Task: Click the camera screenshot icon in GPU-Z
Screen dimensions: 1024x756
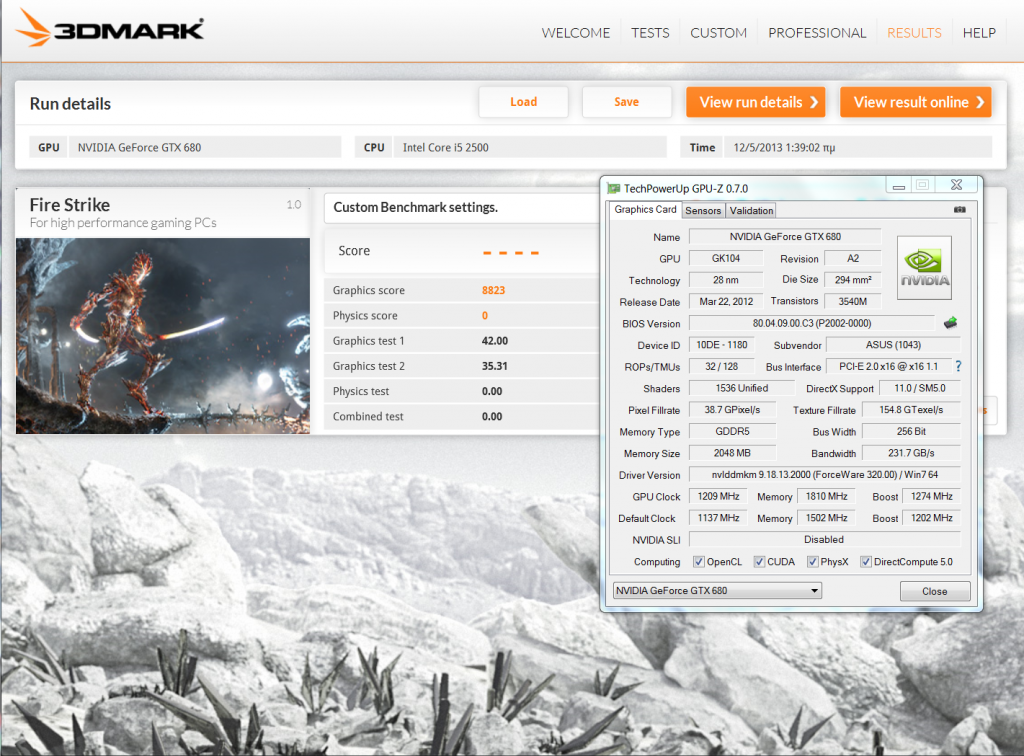Action: click(960, 210)
